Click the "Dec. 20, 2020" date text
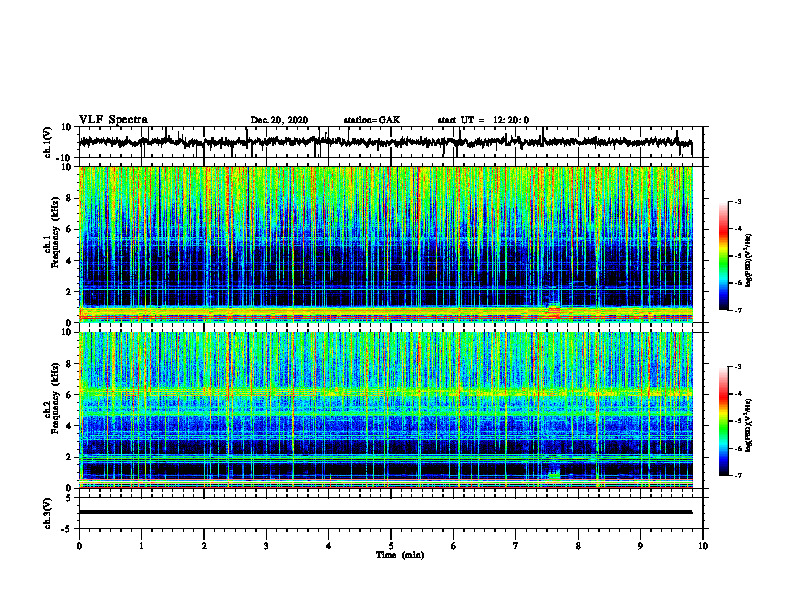 [279, 120]
